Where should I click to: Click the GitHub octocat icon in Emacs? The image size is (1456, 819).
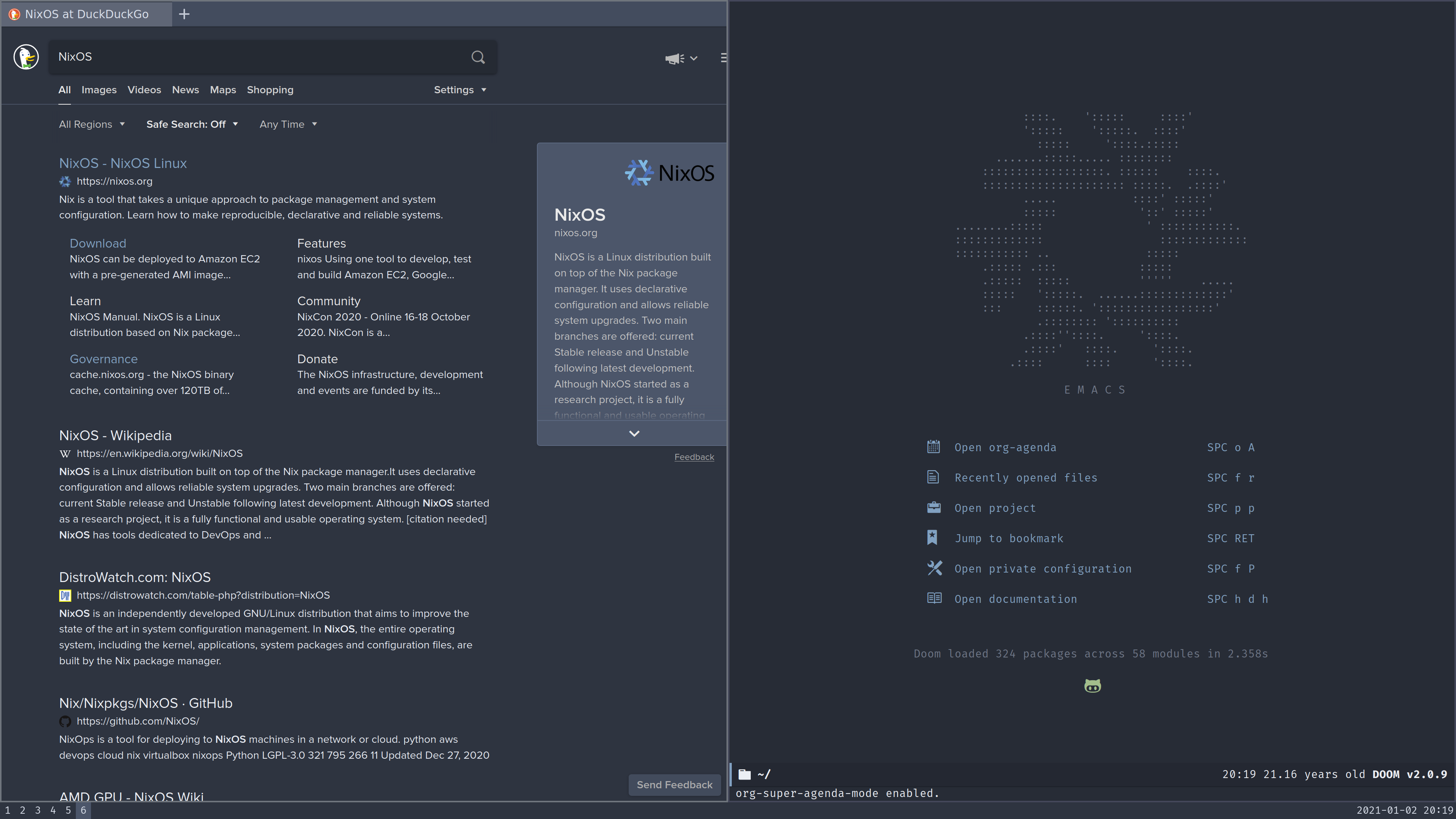pos(1092,686)
